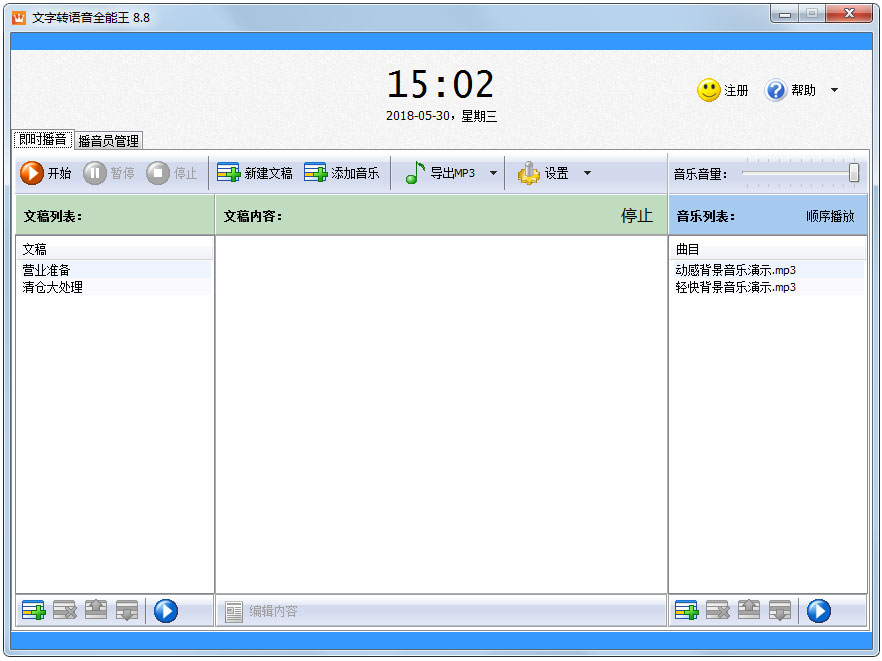
Task: Move script down with the script list's down icon
Action: [x=127, y=610]
